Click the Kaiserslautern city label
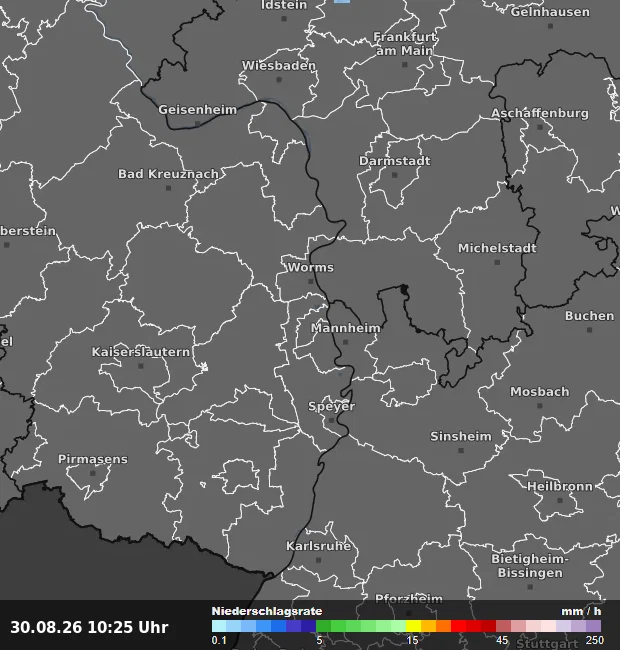Viewport: 620px width, 650px height. pos(141,352)
